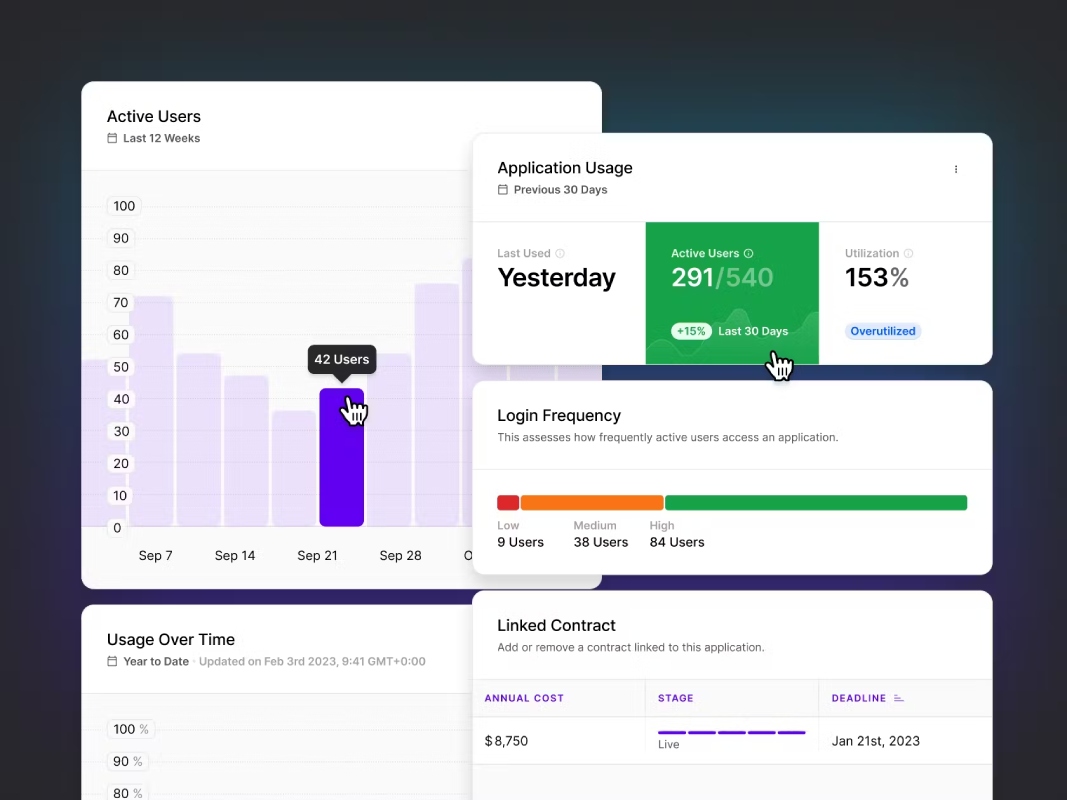Click the calendar icon beside Last 12 Weeks
The width and height of the screenshot is (1067, 800).
[x=112, y=138]
